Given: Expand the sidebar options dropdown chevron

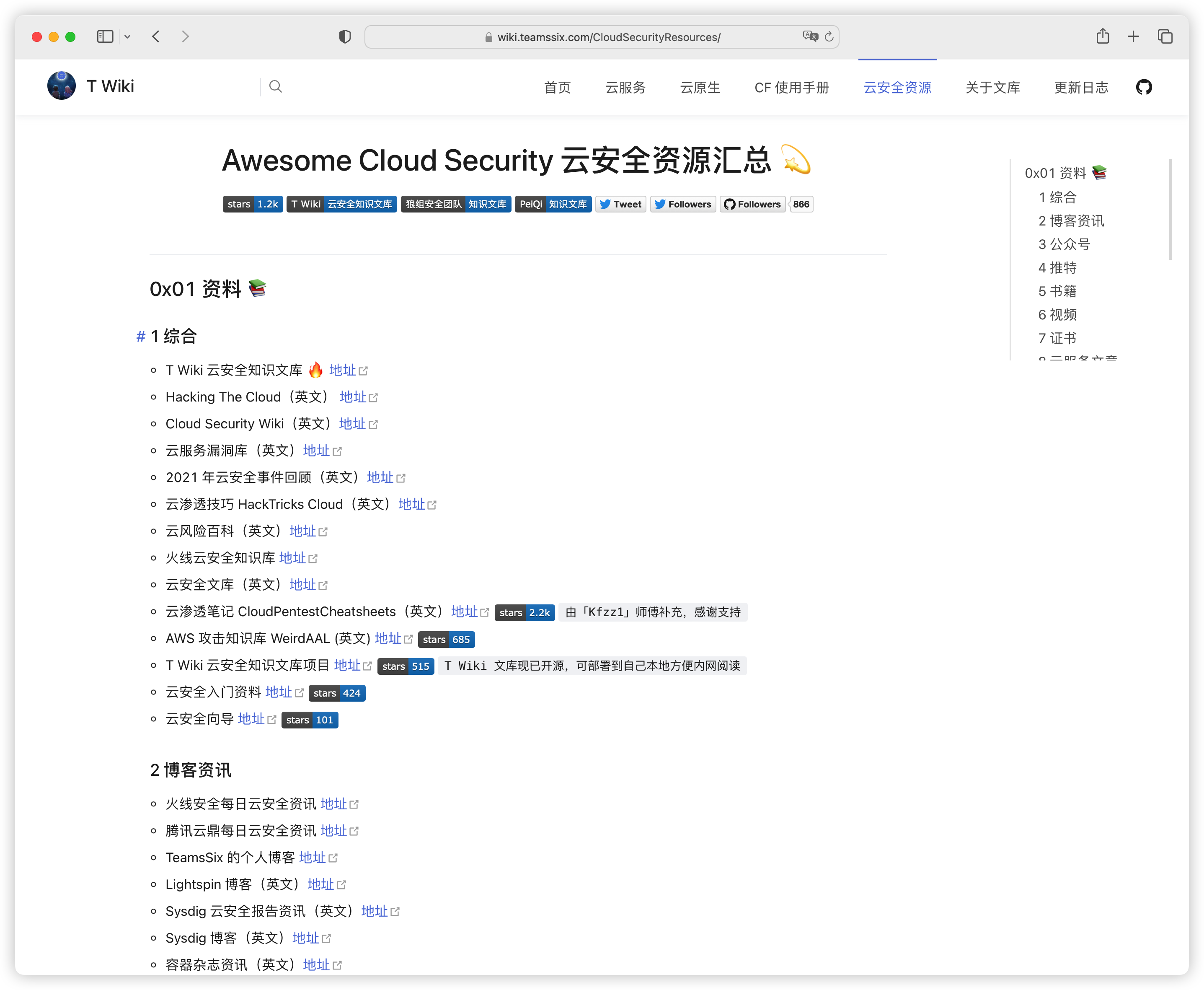Looking at the screenshot, I should (128, 37).
